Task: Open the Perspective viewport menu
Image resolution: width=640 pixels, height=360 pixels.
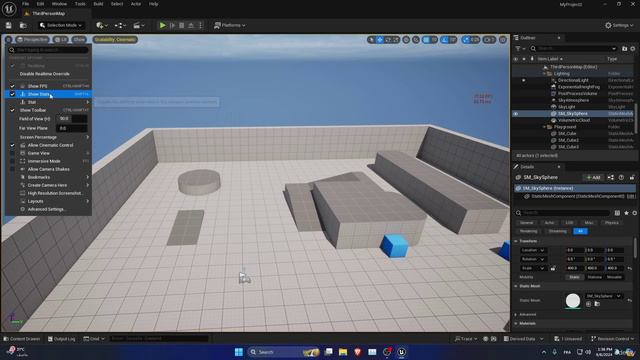Action: [x=32, y=40]
